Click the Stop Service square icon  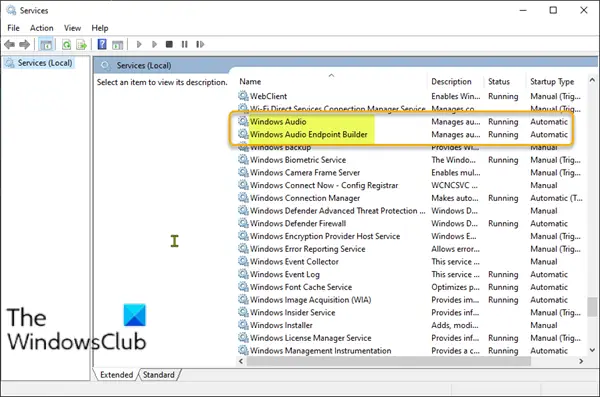click(169, 44)
